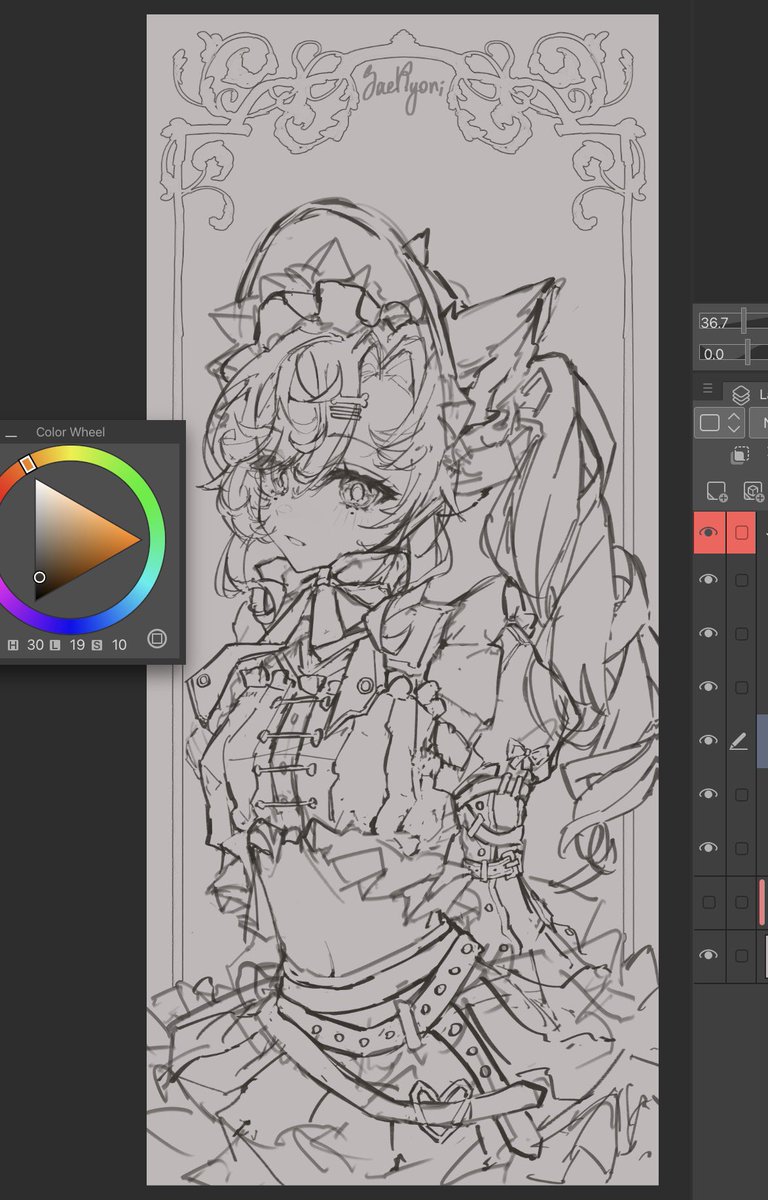
Task: Hide the fourth layer from the top
Action: [709, 687]
